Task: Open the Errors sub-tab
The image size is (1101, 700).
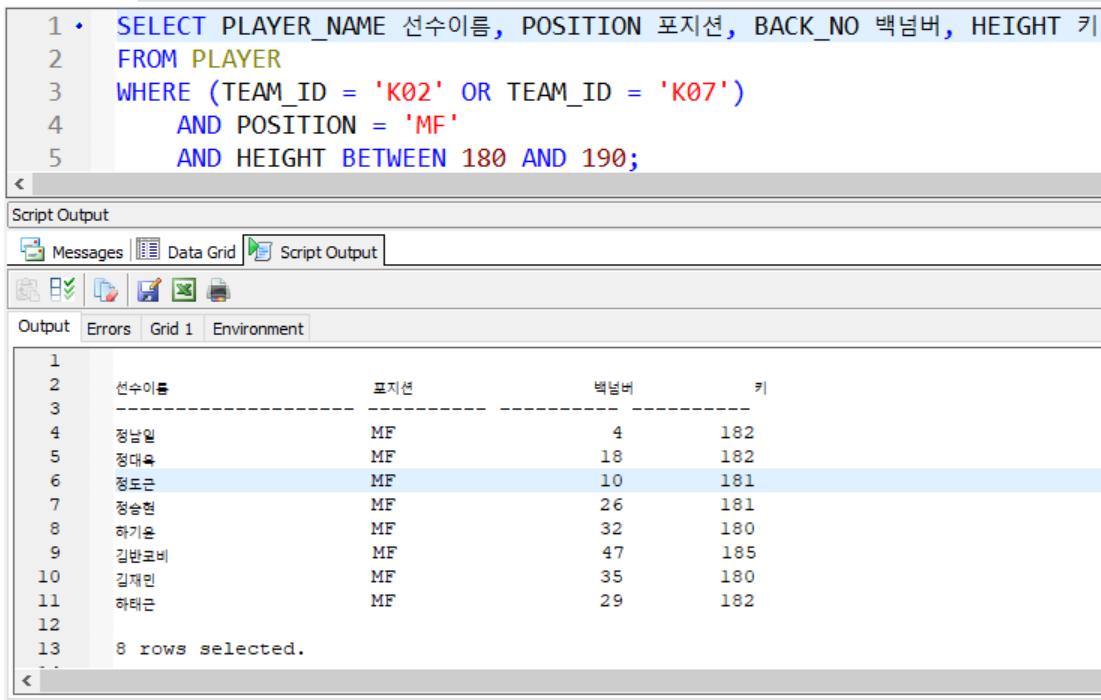Action: [109, 329]
